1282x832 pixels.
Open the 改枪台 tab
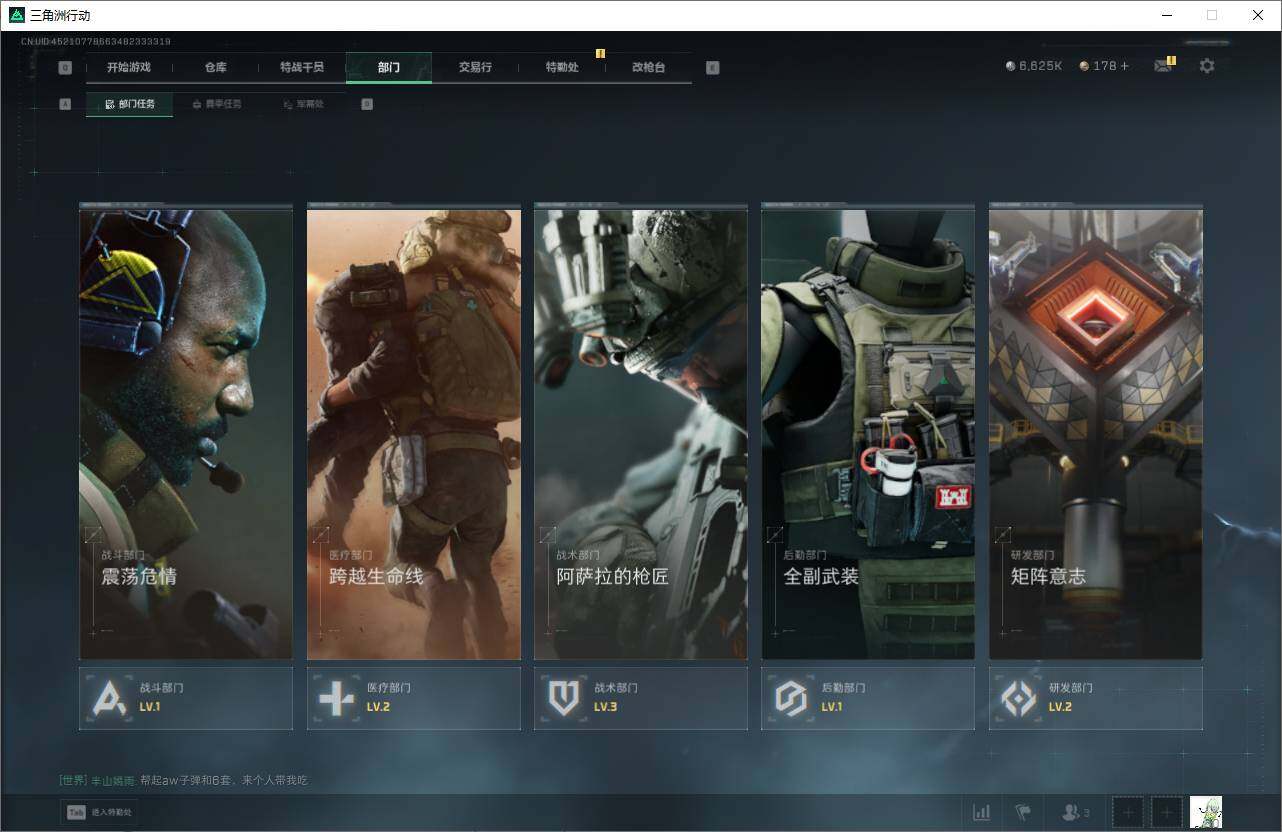(648, 68)
